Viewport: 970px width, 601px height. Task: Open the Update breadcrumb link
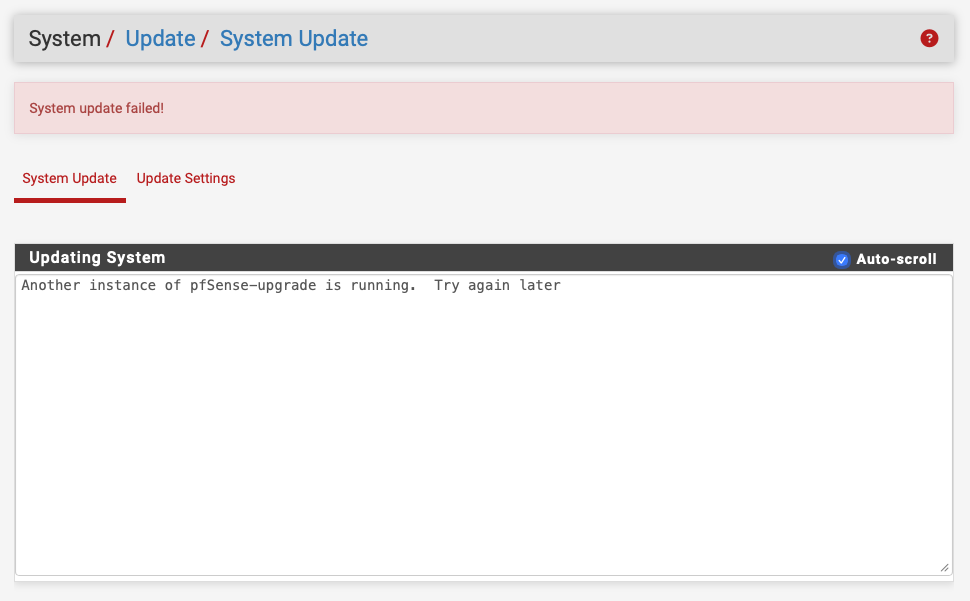tap(160, 38)
